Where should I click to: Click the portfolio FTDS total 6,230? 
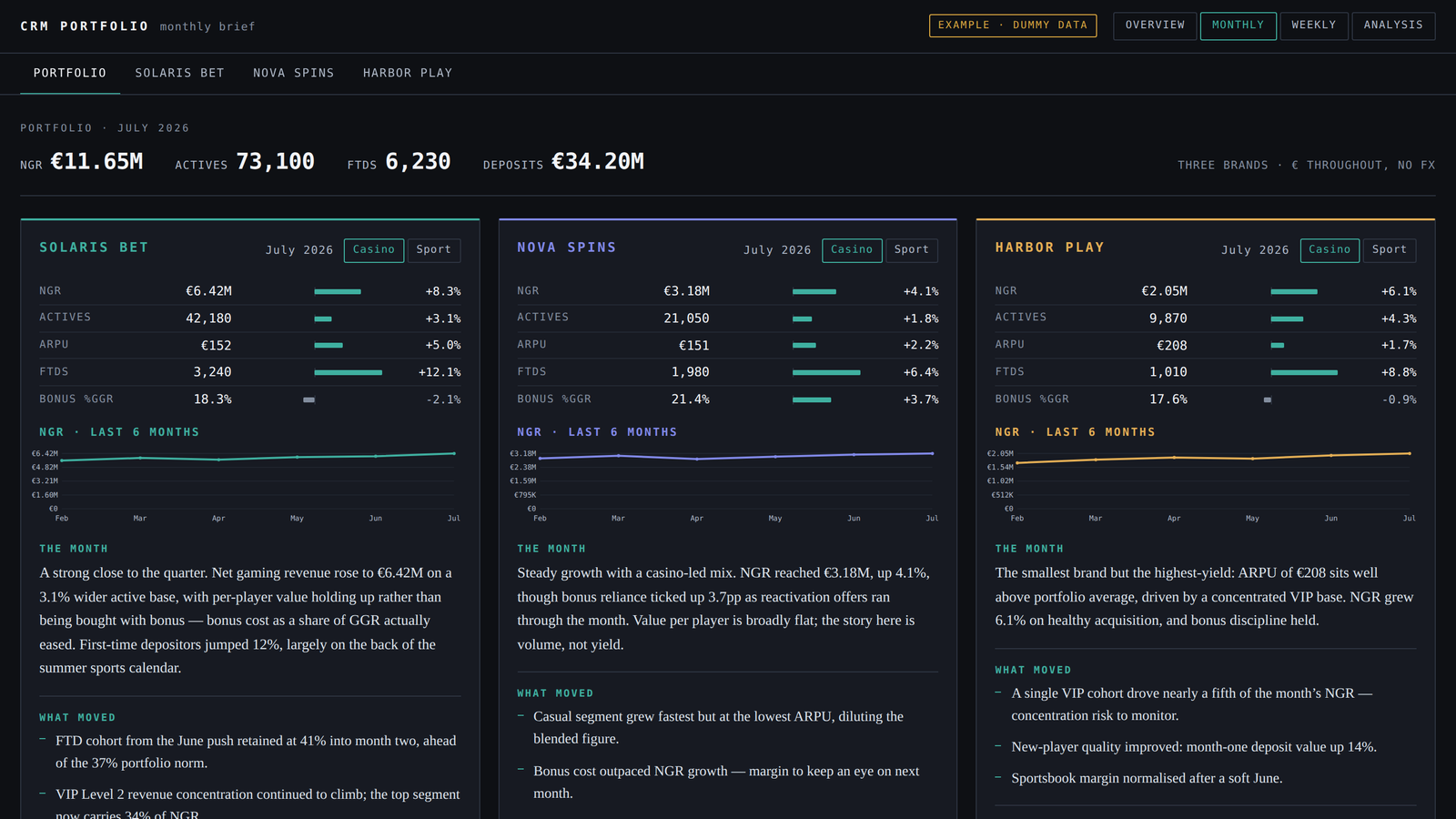coord(418,162)
